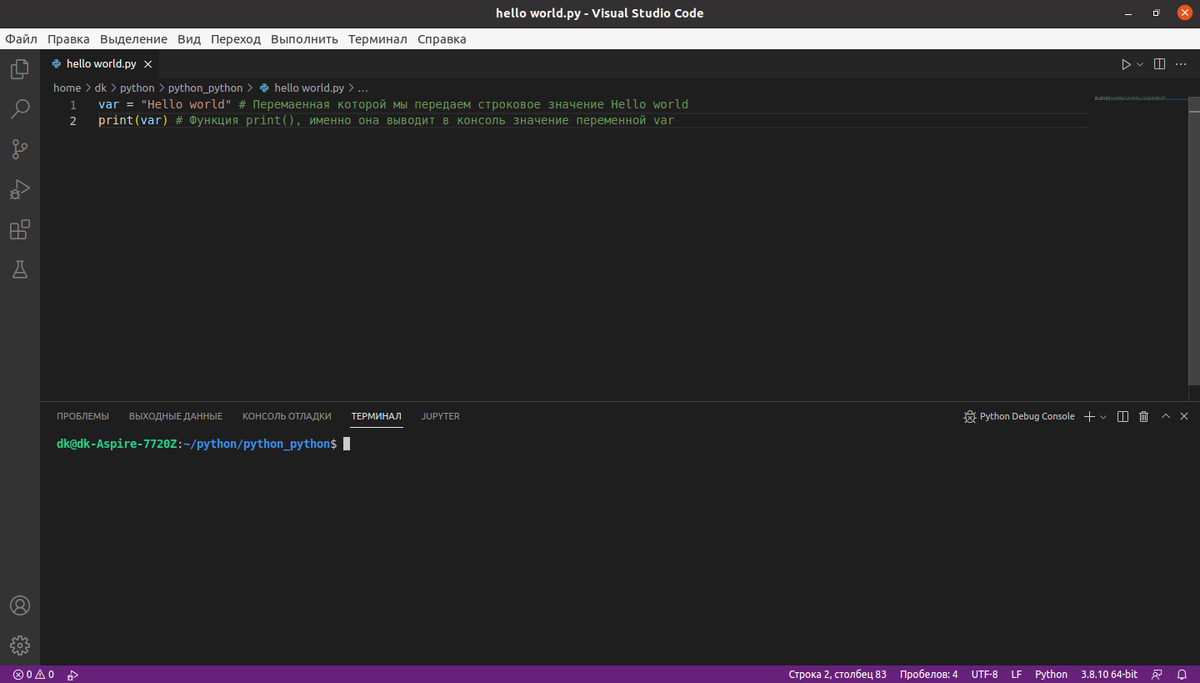Open the Справка menu
Image resolution: width=1200 pixels, height=683 pixels.
(441, 39)
